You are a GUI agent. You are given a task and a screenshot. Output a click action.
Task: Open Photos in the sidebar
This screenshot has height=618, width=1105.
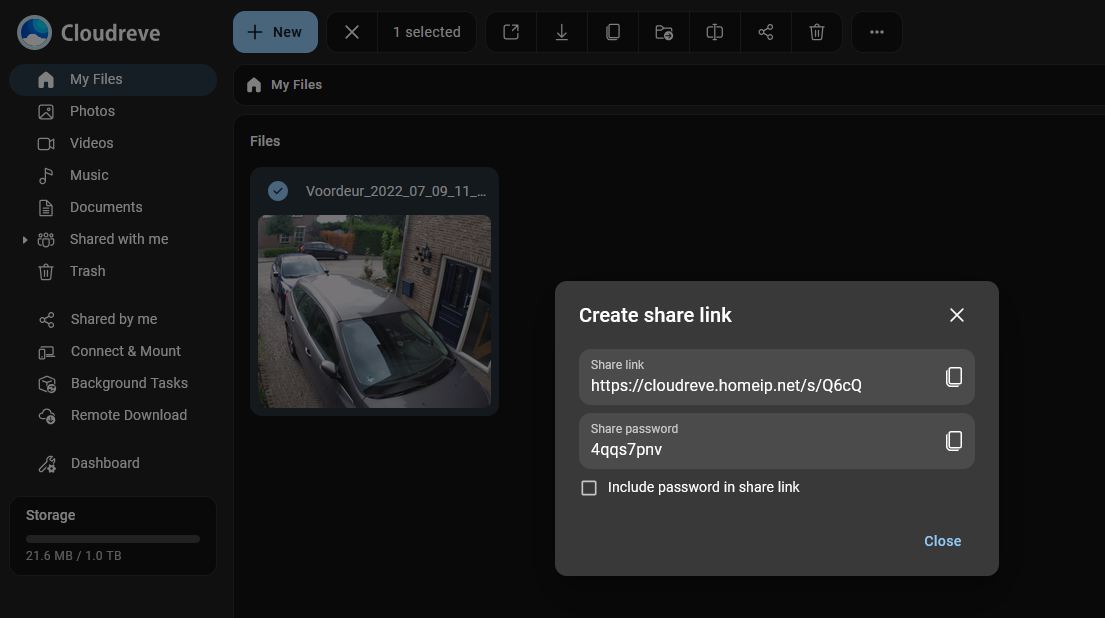[x=92, y=111]
